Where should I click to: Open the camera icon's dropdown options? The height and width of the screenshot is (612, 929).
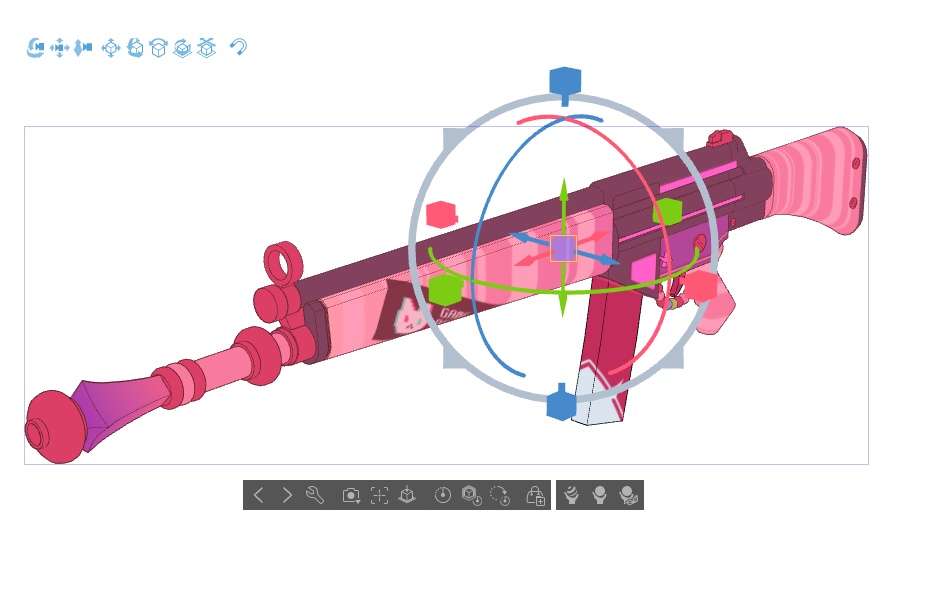(358, 501)
